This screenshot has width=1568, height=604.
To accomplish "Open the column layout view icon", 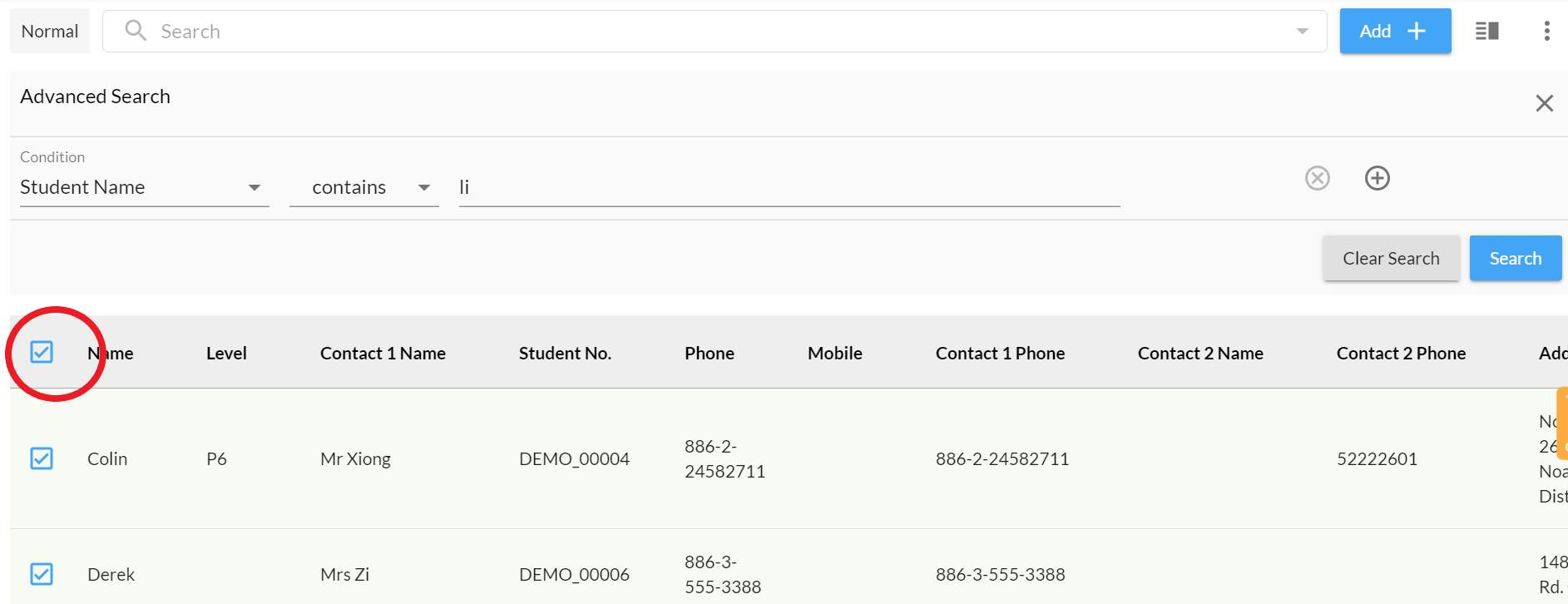I will coord(1486,32).
